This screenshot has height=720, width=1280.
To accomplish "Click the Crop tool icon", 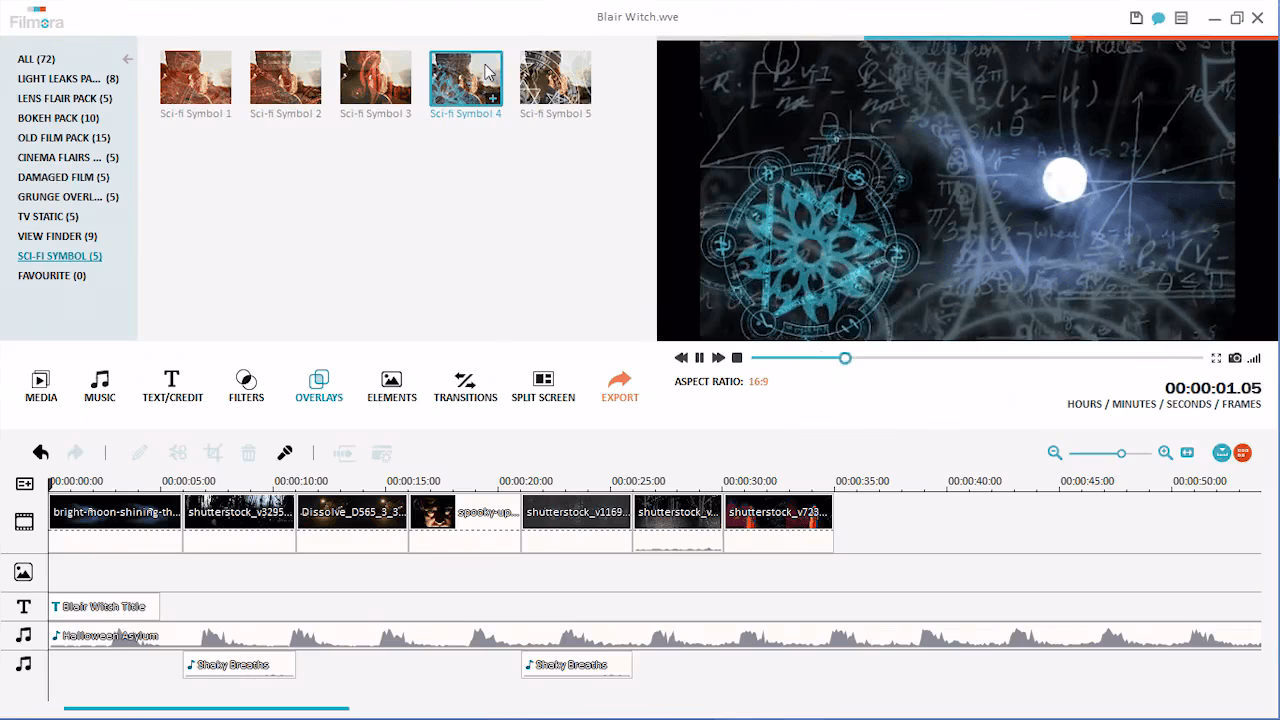I will click(x=213, y=453).
